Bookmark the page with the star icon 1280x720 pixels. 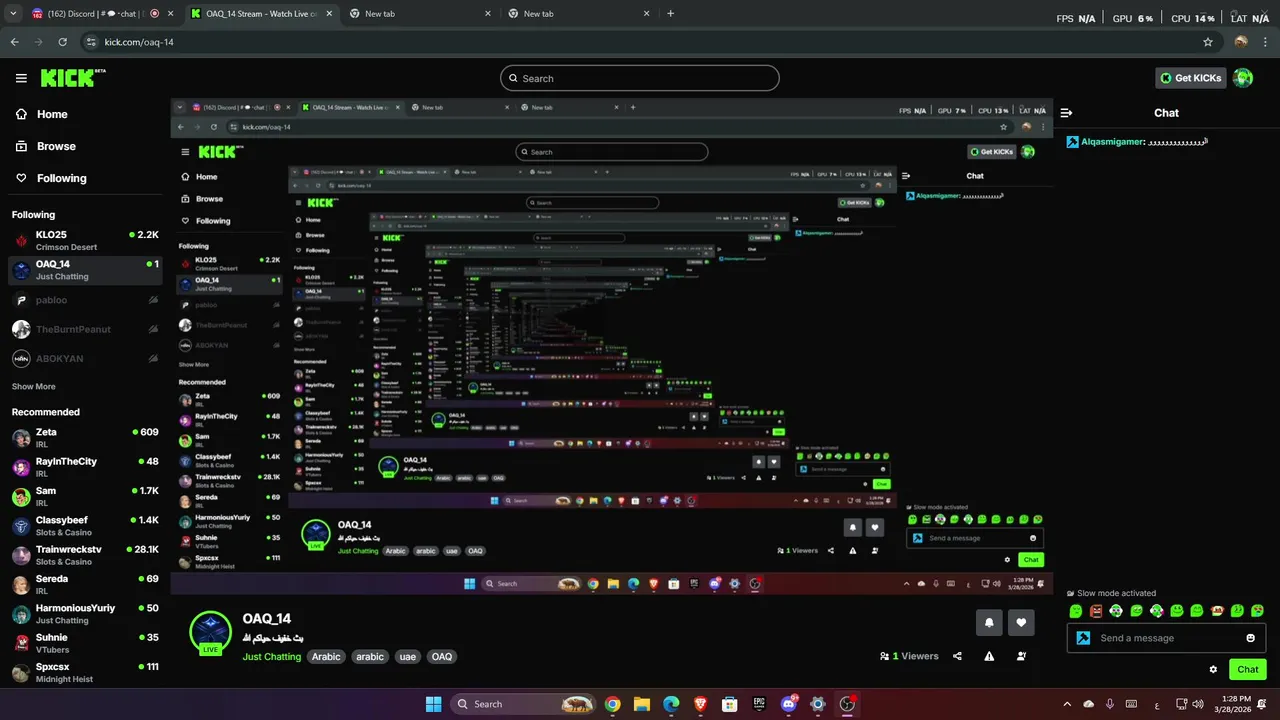[x=1208, y=42]
